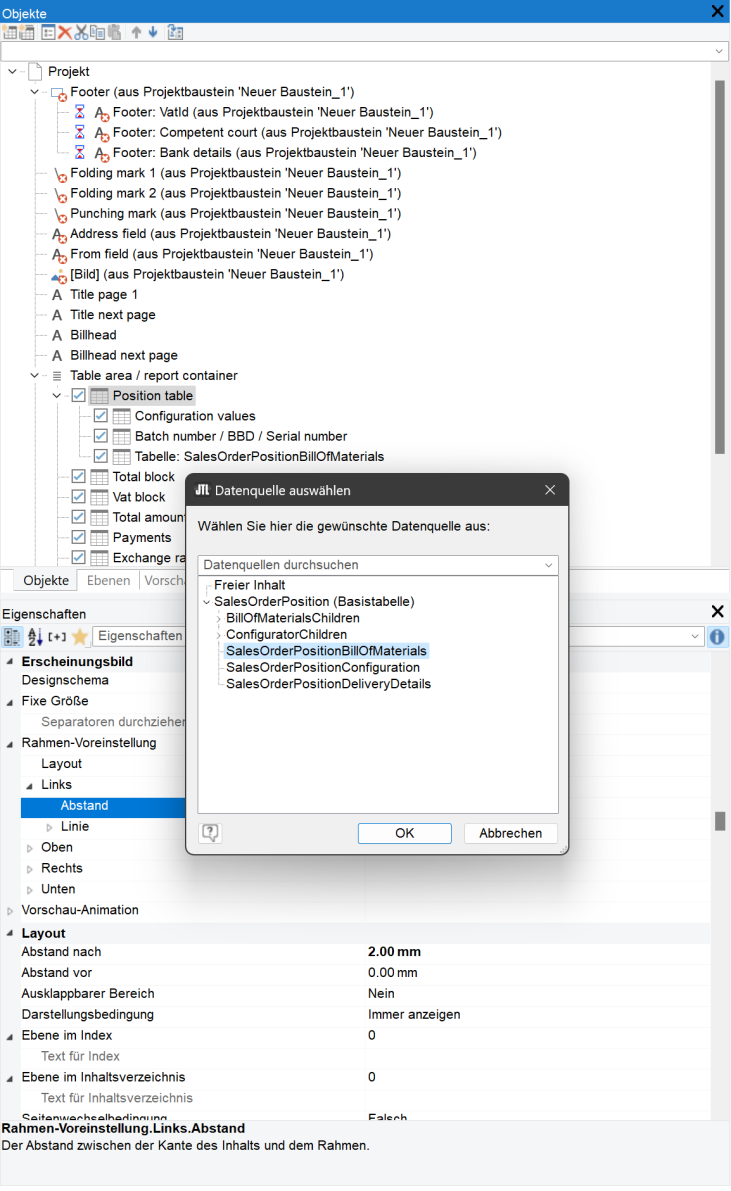Expand ConfiguratorChildren node
This screenshot has width=731, height=1191.
pos(219,635)
